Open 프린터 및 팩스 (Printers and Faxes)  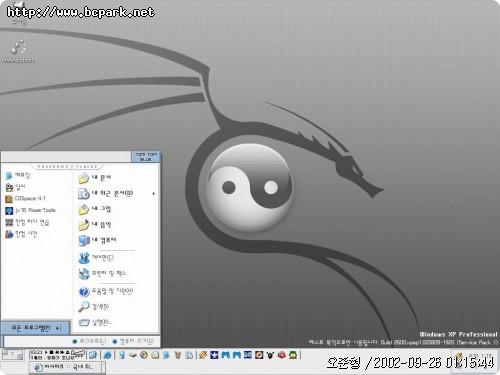pyautogui.click(x=102, y=274)
